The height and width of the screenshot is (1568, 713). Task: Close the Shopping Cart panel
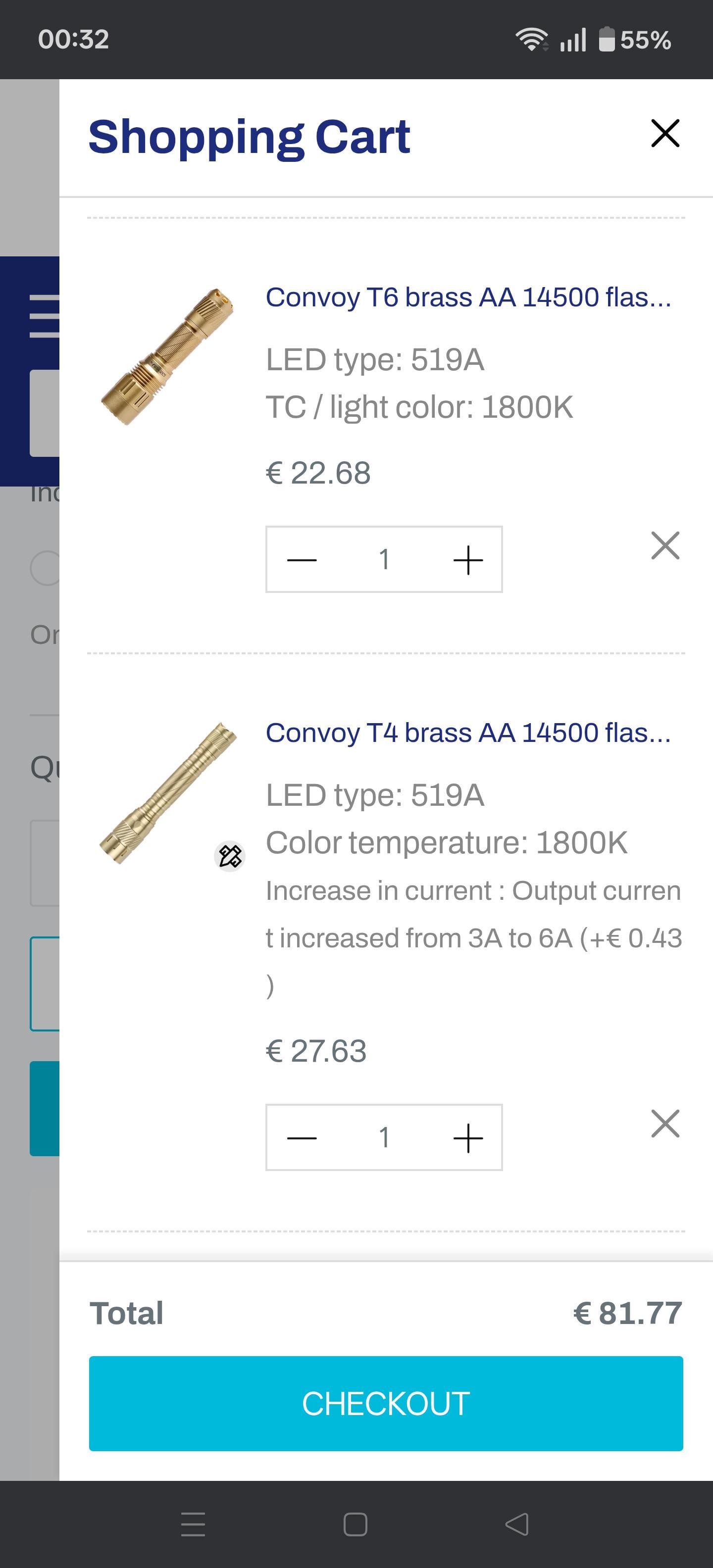pos(665,133)
